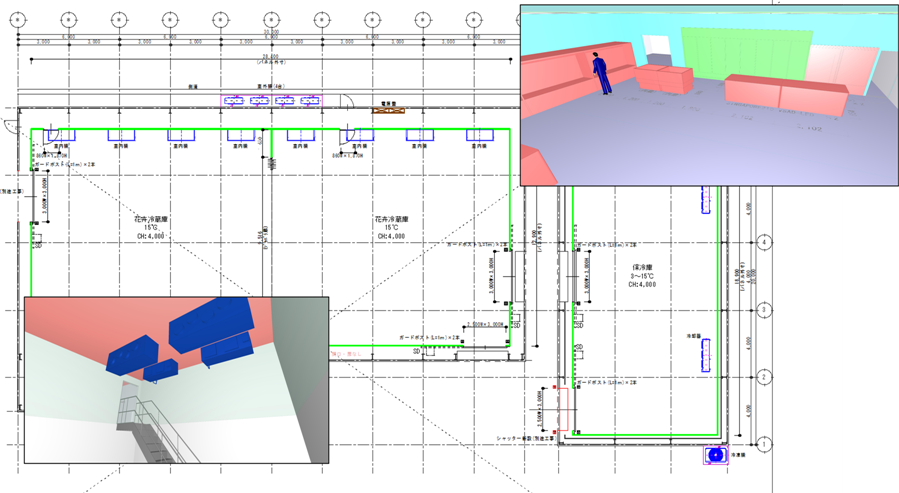The height and width of the screenshot is (493, 899).
Task: Click the blue human figure in the 3D view
Action: [602, 73]
